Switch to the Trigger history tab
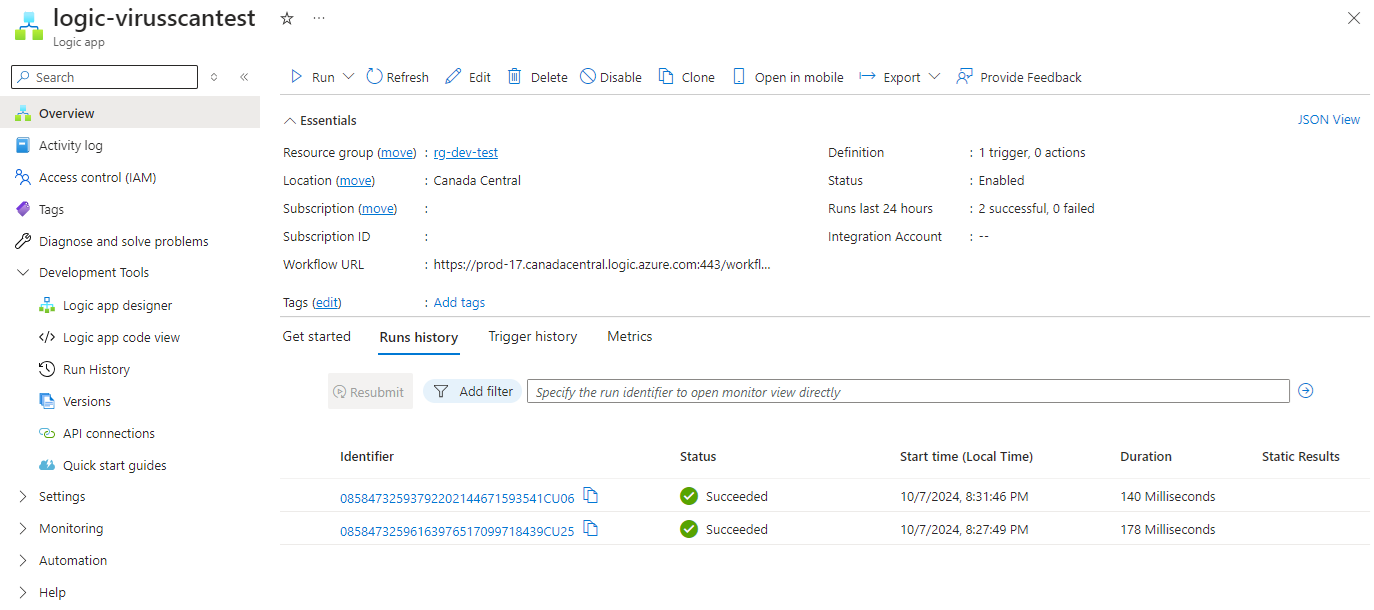The height and width of the screenshot is (610, 1374). pos(533,337)
